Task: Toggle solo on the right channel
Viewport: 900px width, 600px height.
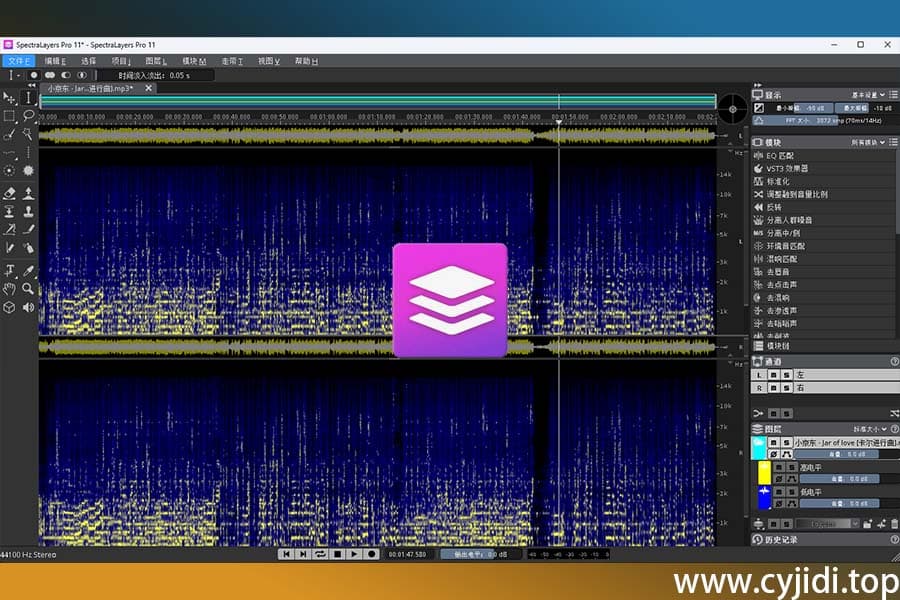Action: (x=786, y=388)
